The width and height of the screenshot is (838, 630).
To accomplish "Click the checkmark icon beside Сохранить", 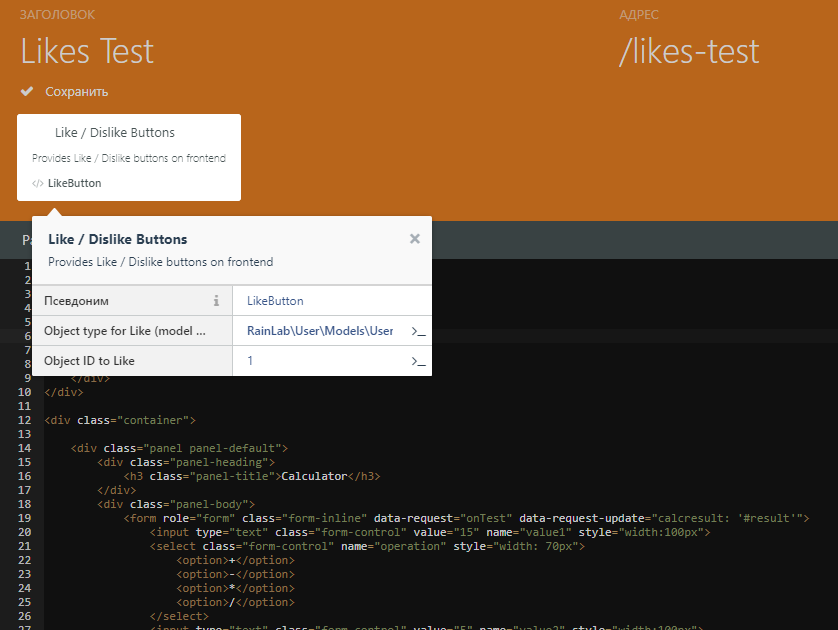I will [x=27, y=91].
